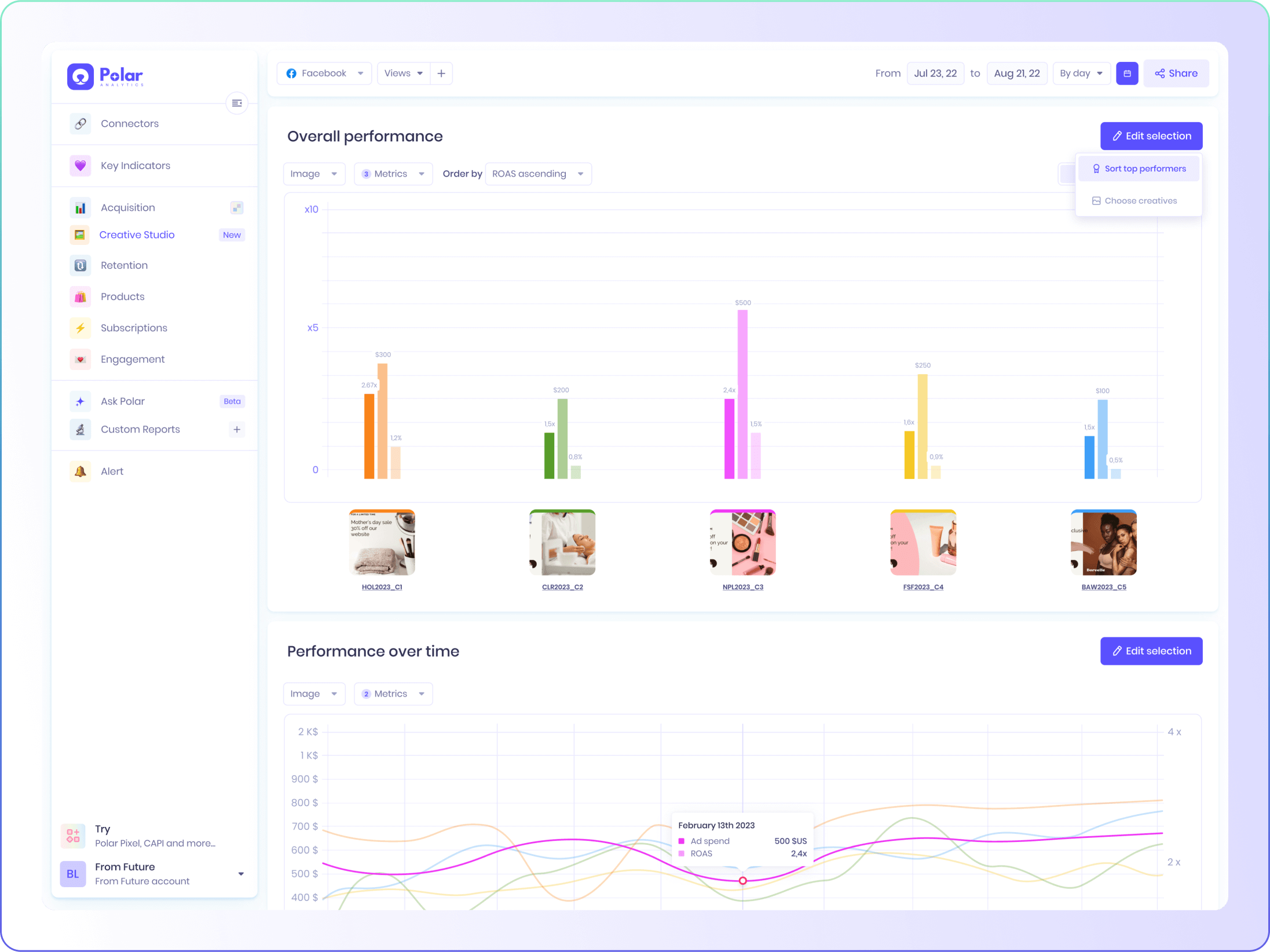
Task: Expand the Facebook source dropdown
Action: coord(324,74)
